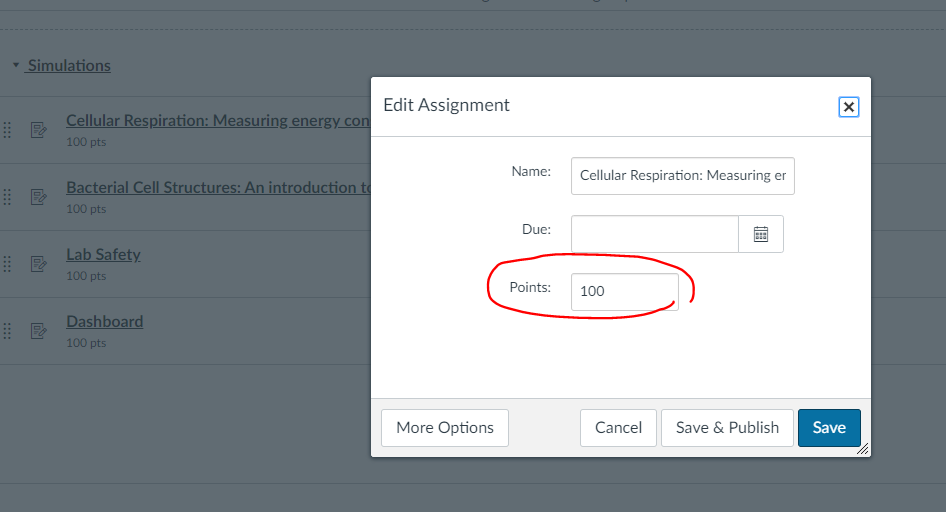This screenshot has width=946, height=512.
Task: Close the Edit Assignment dialog
Action: tap(848, 107)
